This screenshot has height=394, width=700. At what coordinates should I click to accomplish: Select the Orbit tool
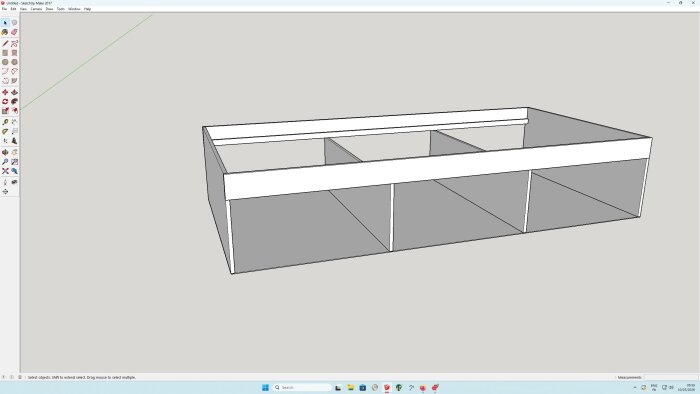tap(5, 153)
